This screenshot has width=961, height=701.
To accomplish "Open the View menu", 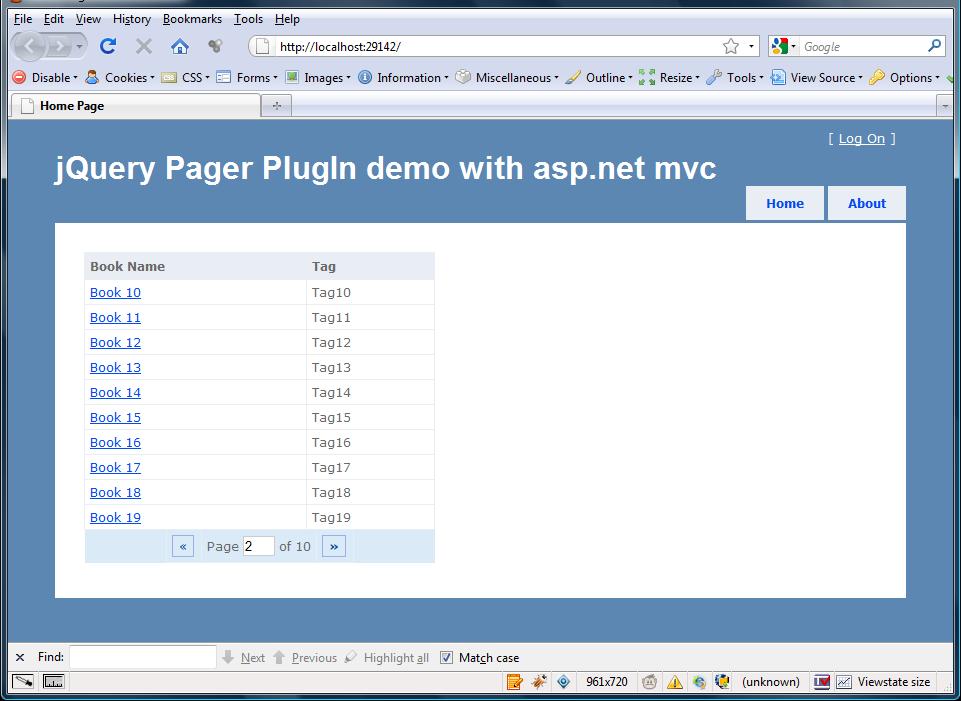I will coord(88,19).
